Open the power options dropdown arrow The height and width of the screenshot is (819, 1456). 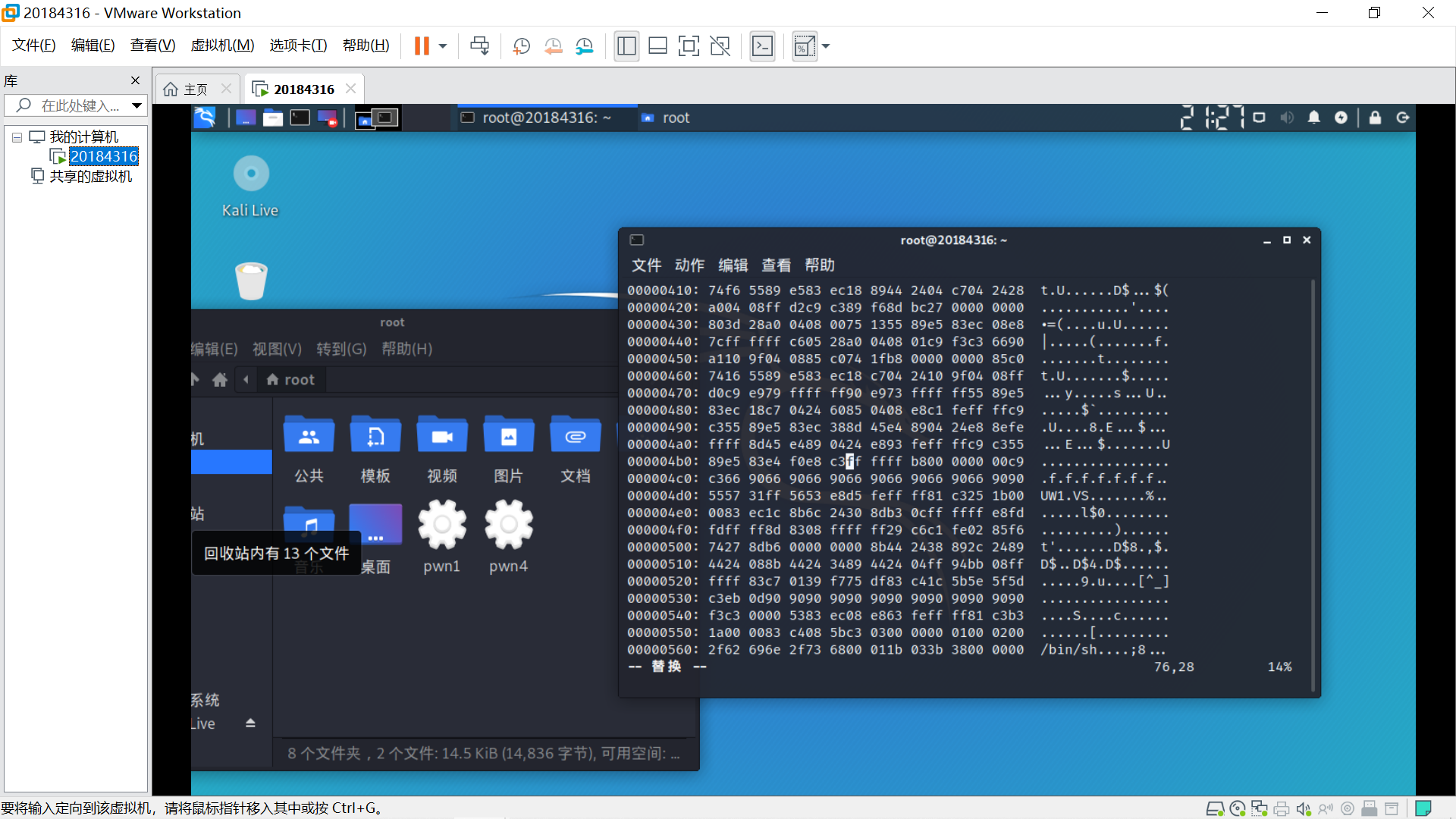coord(443,46)
